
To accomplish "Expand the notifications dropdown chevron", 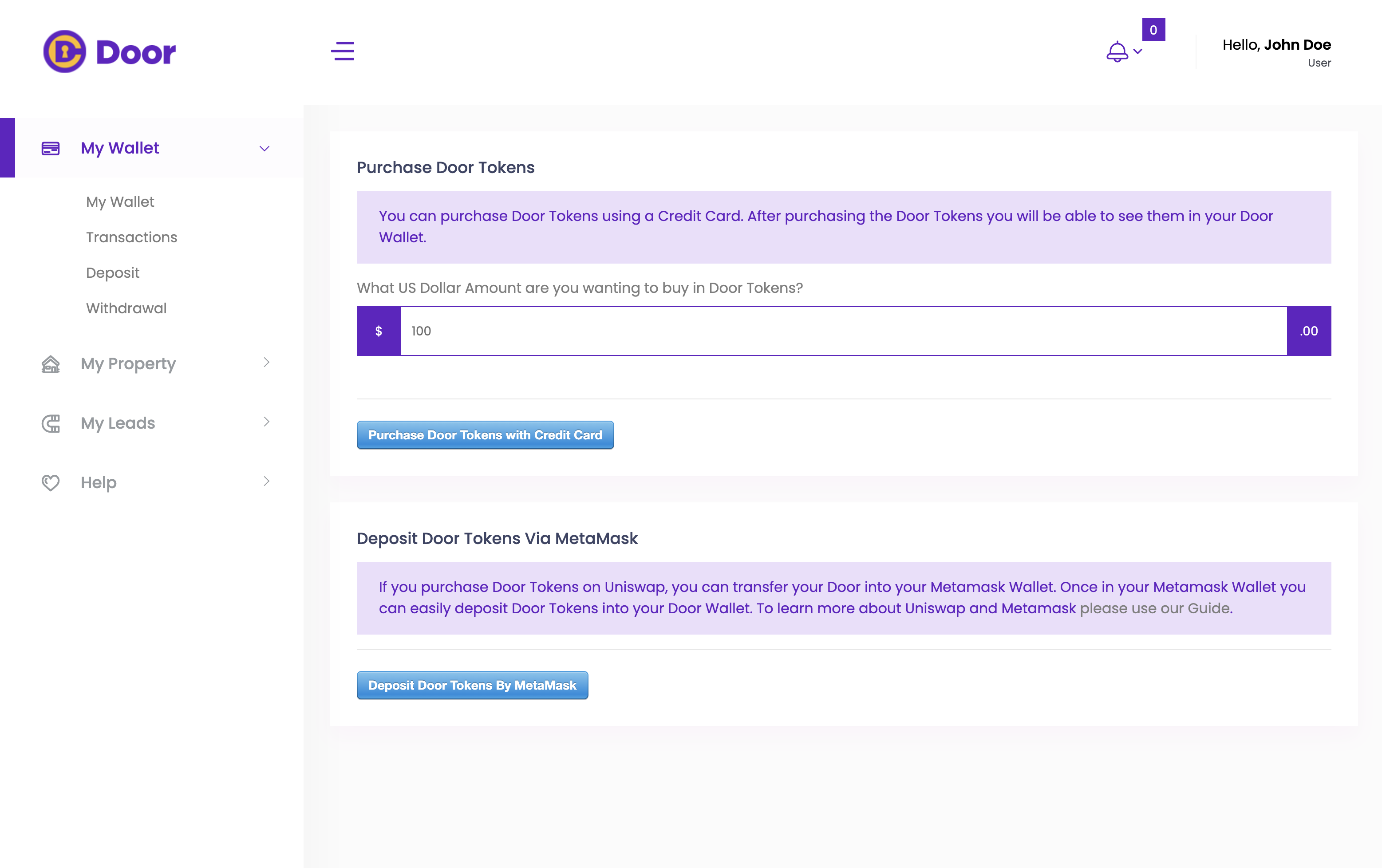I will point(1137,51).
